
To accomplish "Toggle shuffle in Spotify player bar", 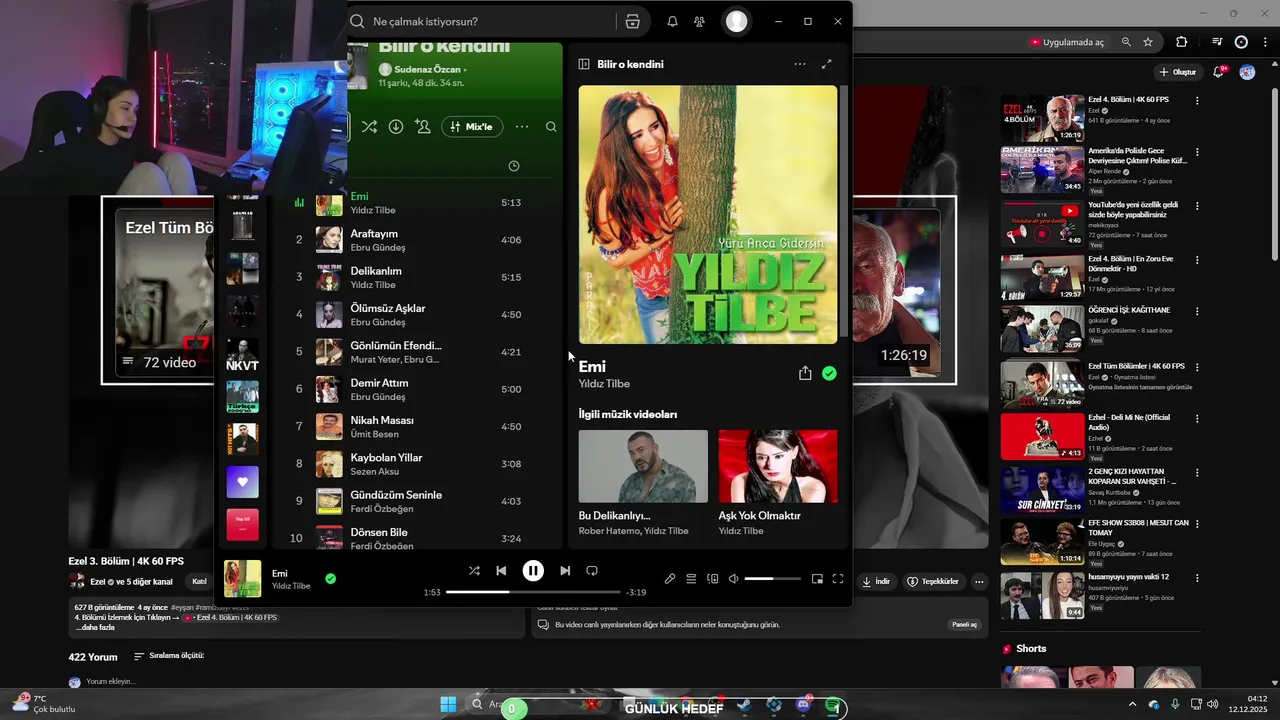I will point(474,571).
